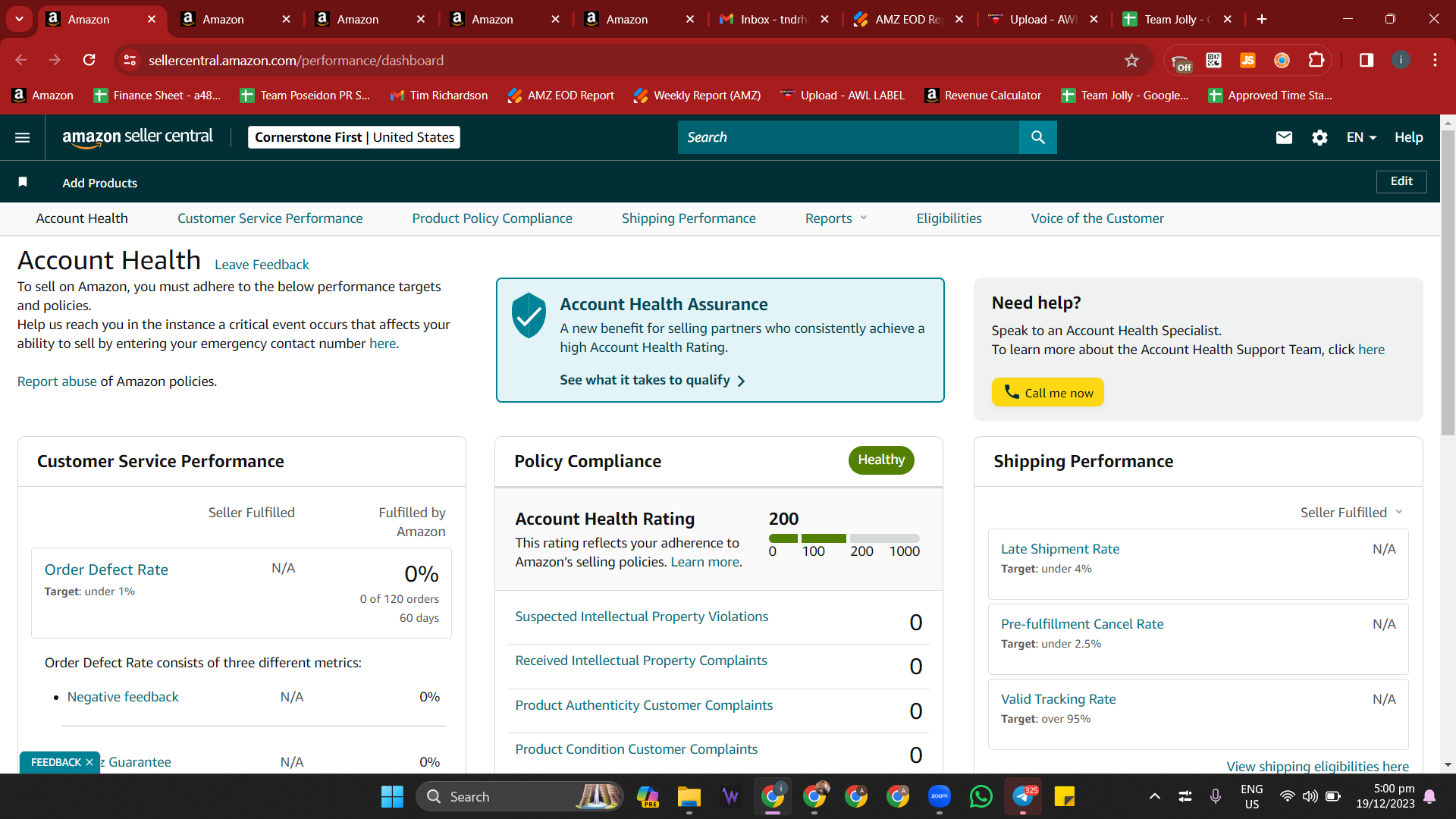This screenshot has height=819, width=1456.
Task: Open the settings gear icon
Action: click(1319, 137)
